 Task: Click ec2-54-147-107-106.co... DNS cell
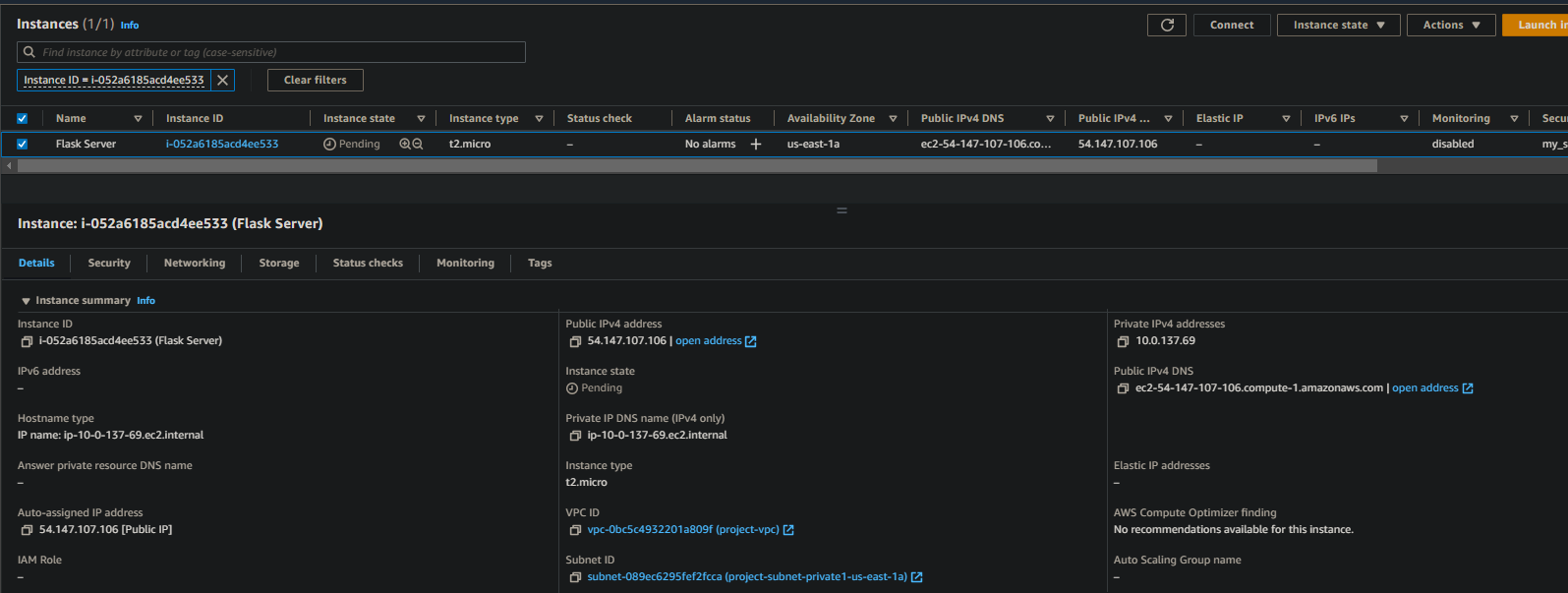point(986,145)
